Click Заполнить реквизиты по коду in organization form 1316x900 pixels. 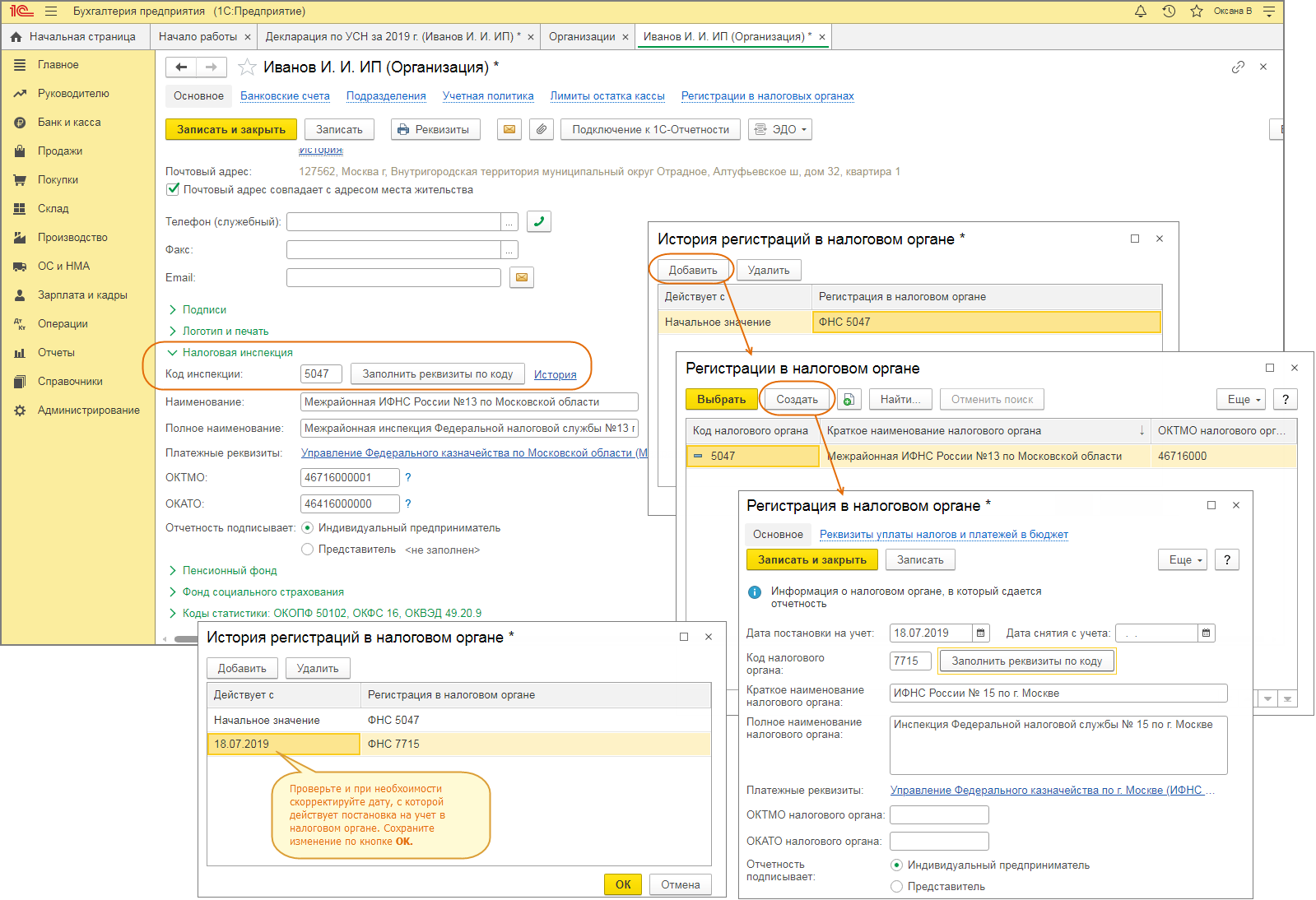438,374
